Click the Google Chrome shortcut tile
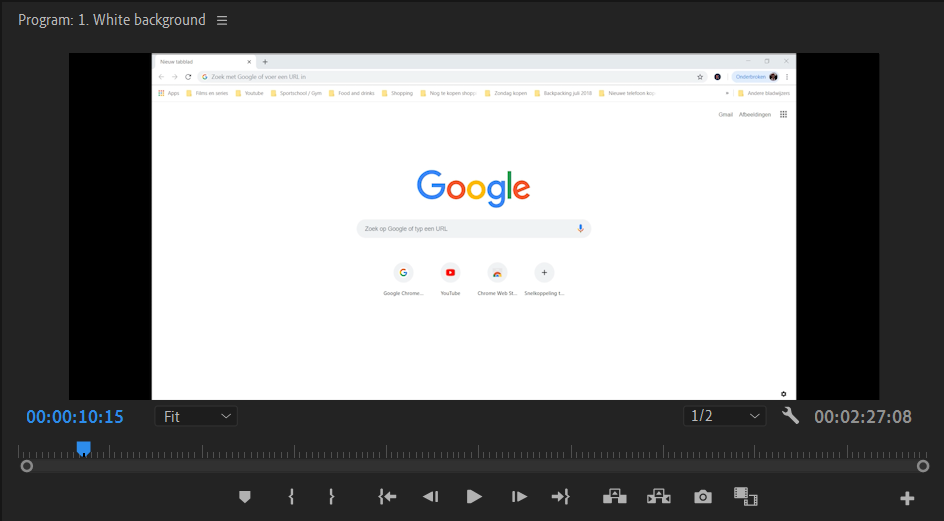This screenshot has height=521, width=944. pos(403,279)
